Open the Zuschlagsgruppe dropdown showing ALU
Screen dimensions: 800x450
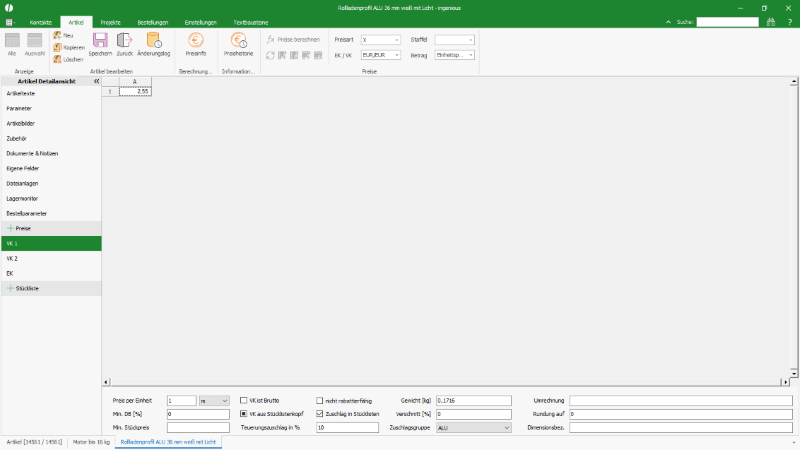coord(473,428)
